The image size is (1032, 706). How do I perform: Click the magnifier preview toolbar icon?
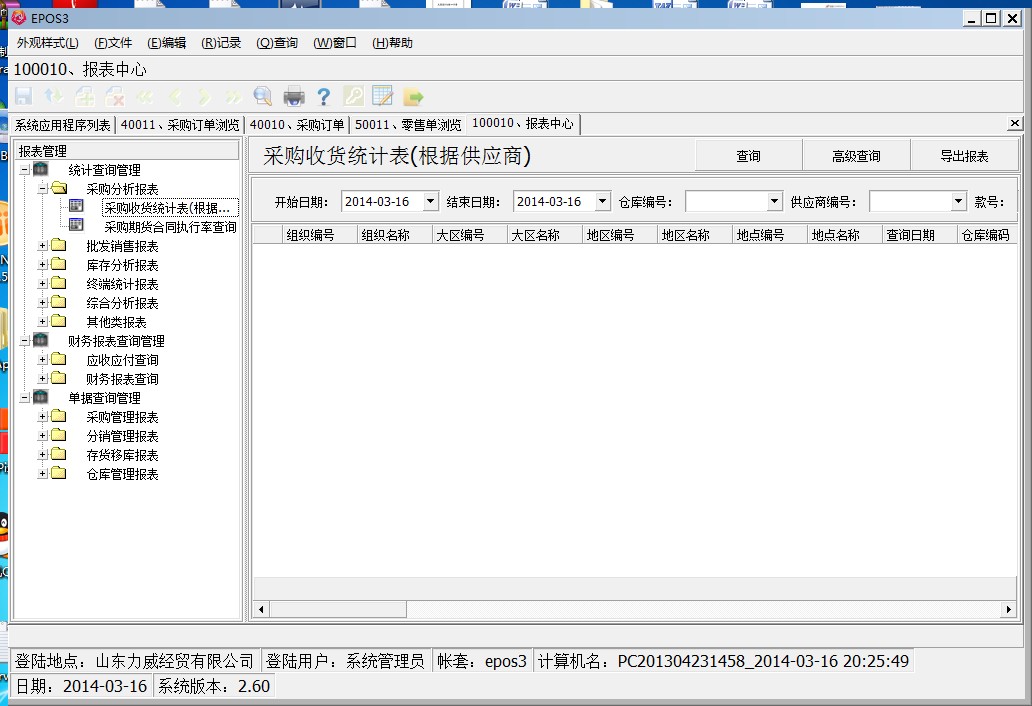263,96
